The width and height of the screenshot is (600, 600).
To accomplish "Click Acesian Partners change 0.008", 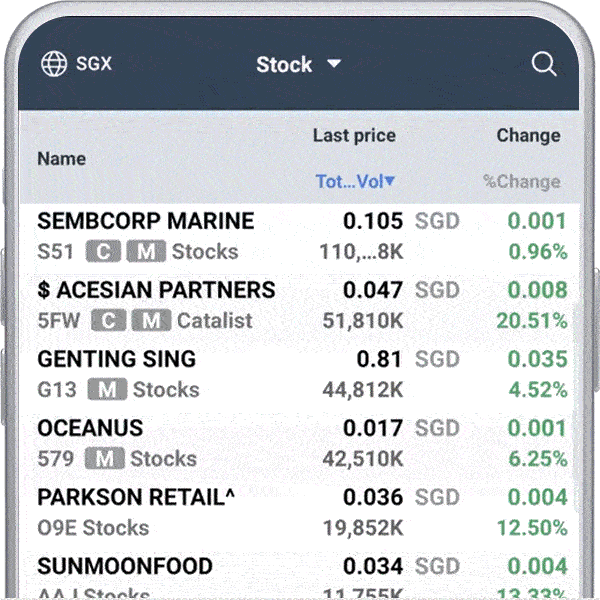I will point(537,290).
